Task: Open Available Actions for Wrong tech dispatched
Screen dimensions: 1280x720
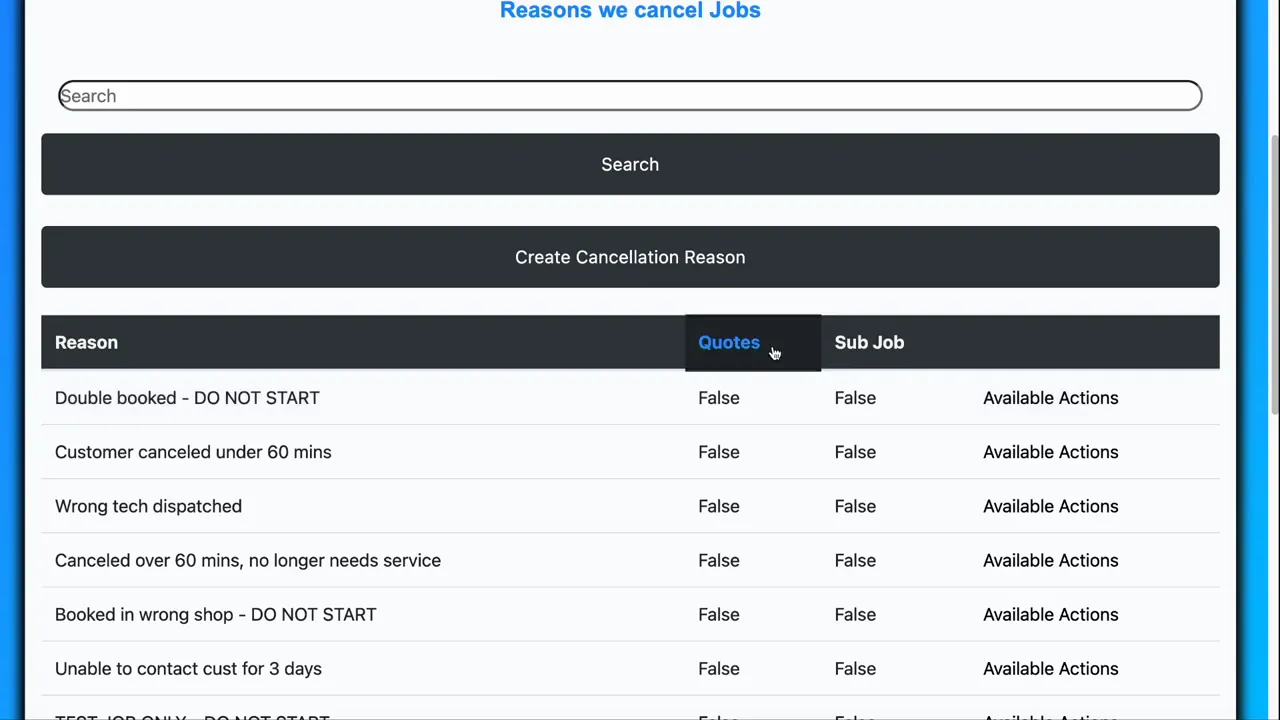Action: pyautogui.click(x=1050, y=506)
